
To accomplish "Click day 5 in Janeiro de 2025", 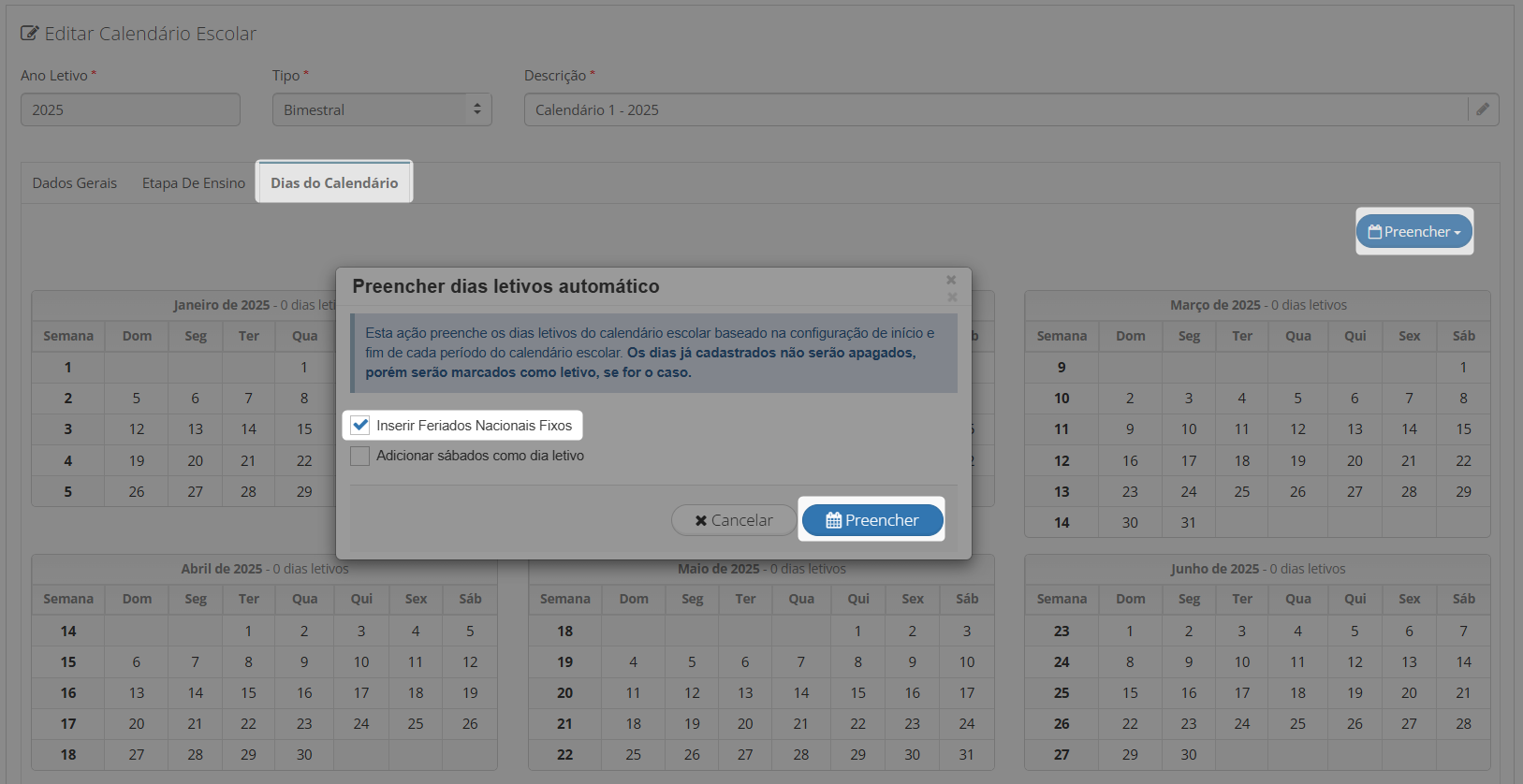I will 137,399.
